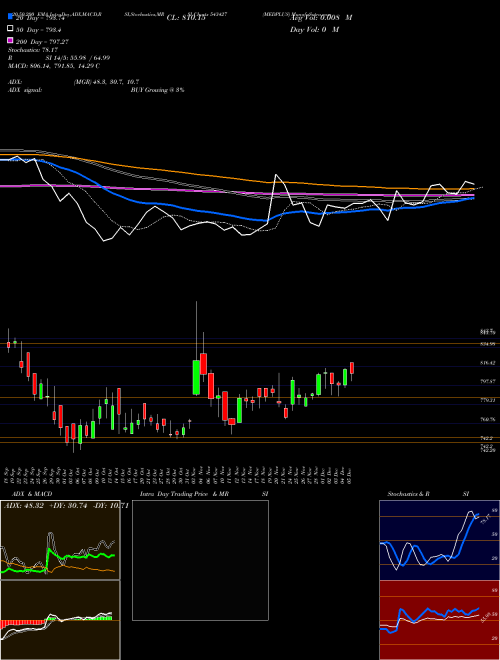Screen dimensions: 500x660
Task: Open the red RSI chart panel
Action: [439, 620]
